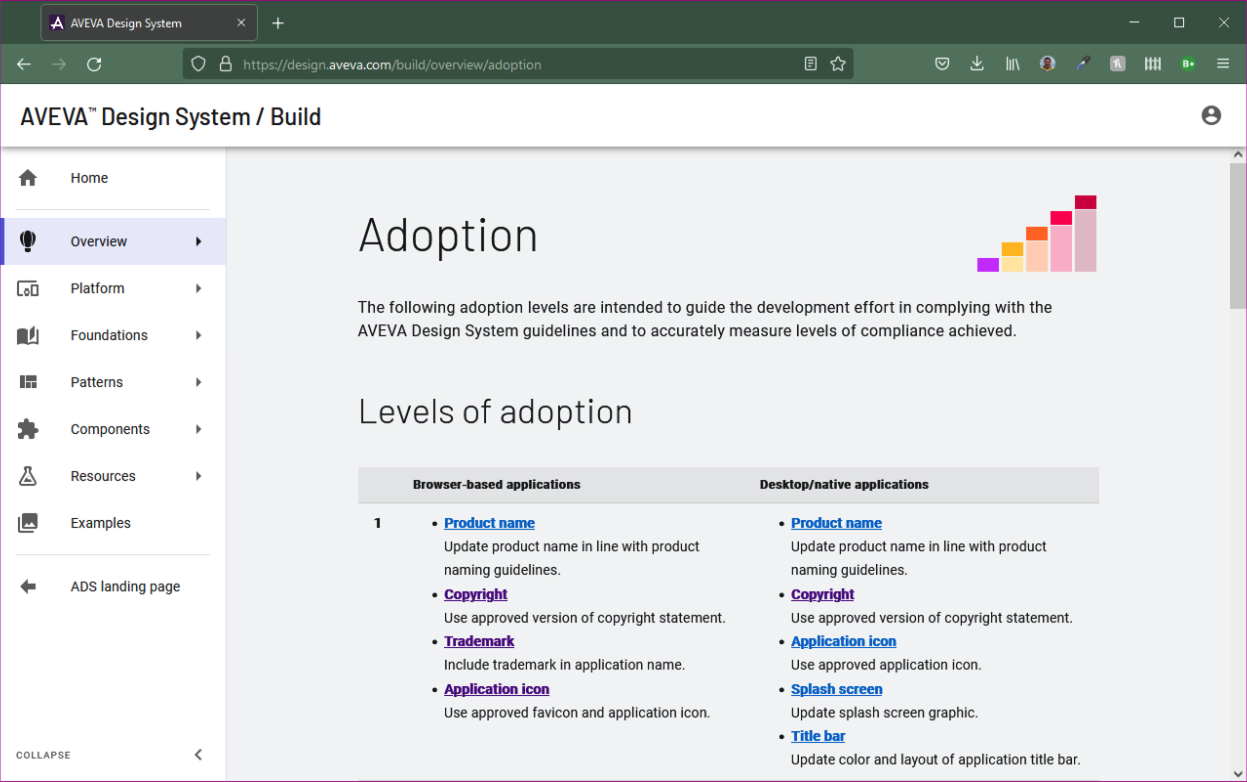The width and height of the screenshot is (1247, 782).
Task: Select Home in the sidebar
Action: pos(113,178)
